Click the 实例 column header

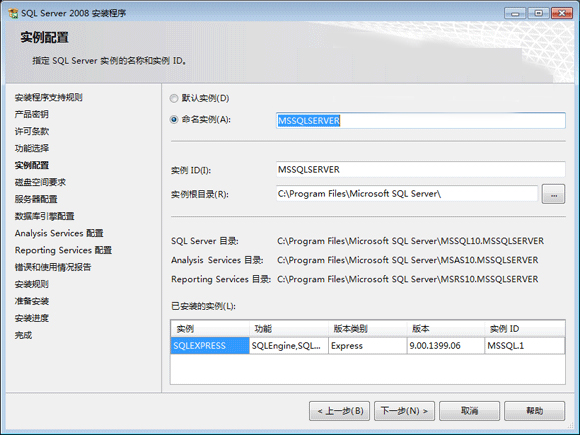[210, 328]
